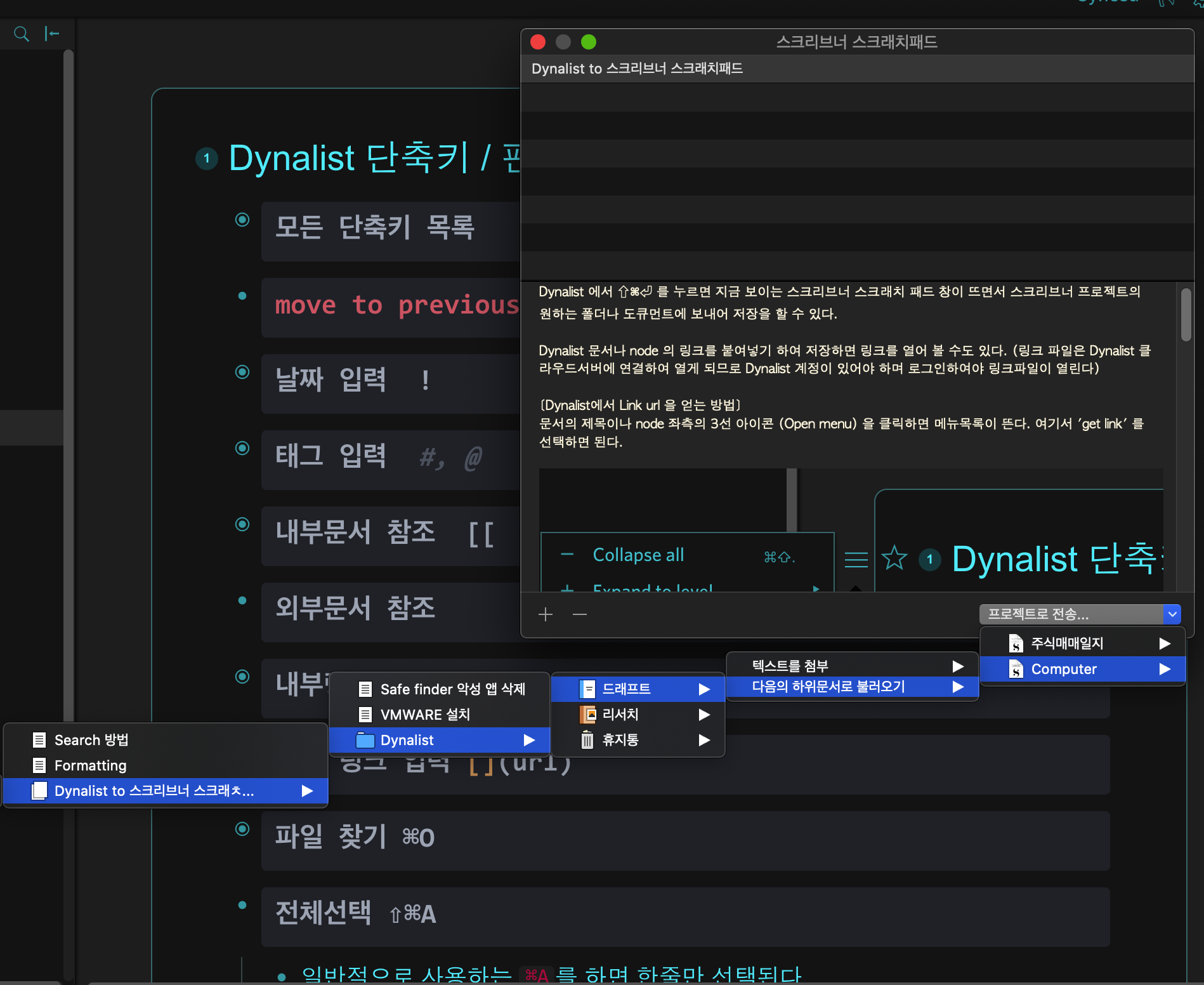Viewport: 1204px width, 985px height.
Task: Open the 프로젝트로 전송 dropdown
Action: (1080, 614)
